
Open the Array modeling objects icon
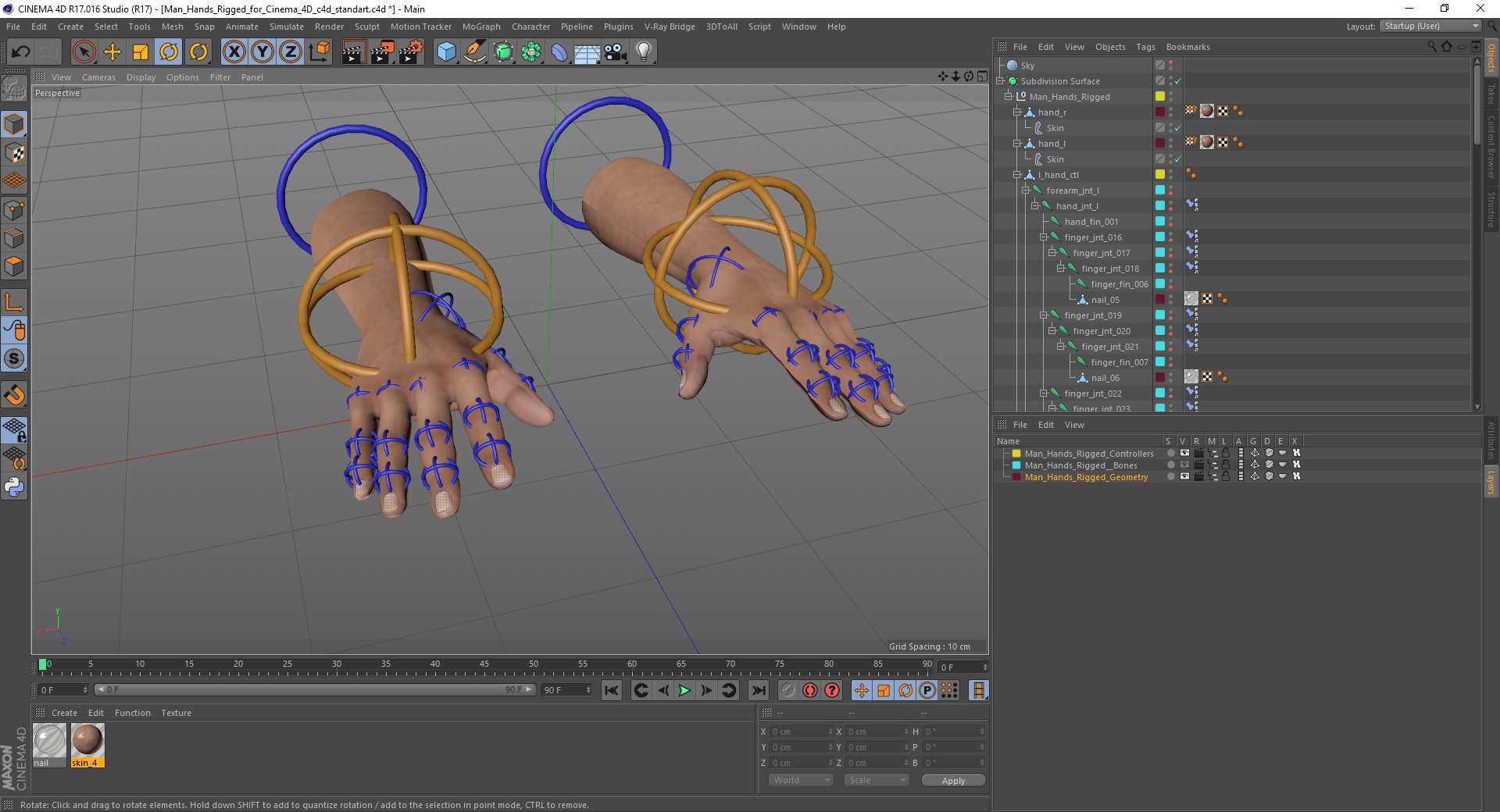(531, 52)
